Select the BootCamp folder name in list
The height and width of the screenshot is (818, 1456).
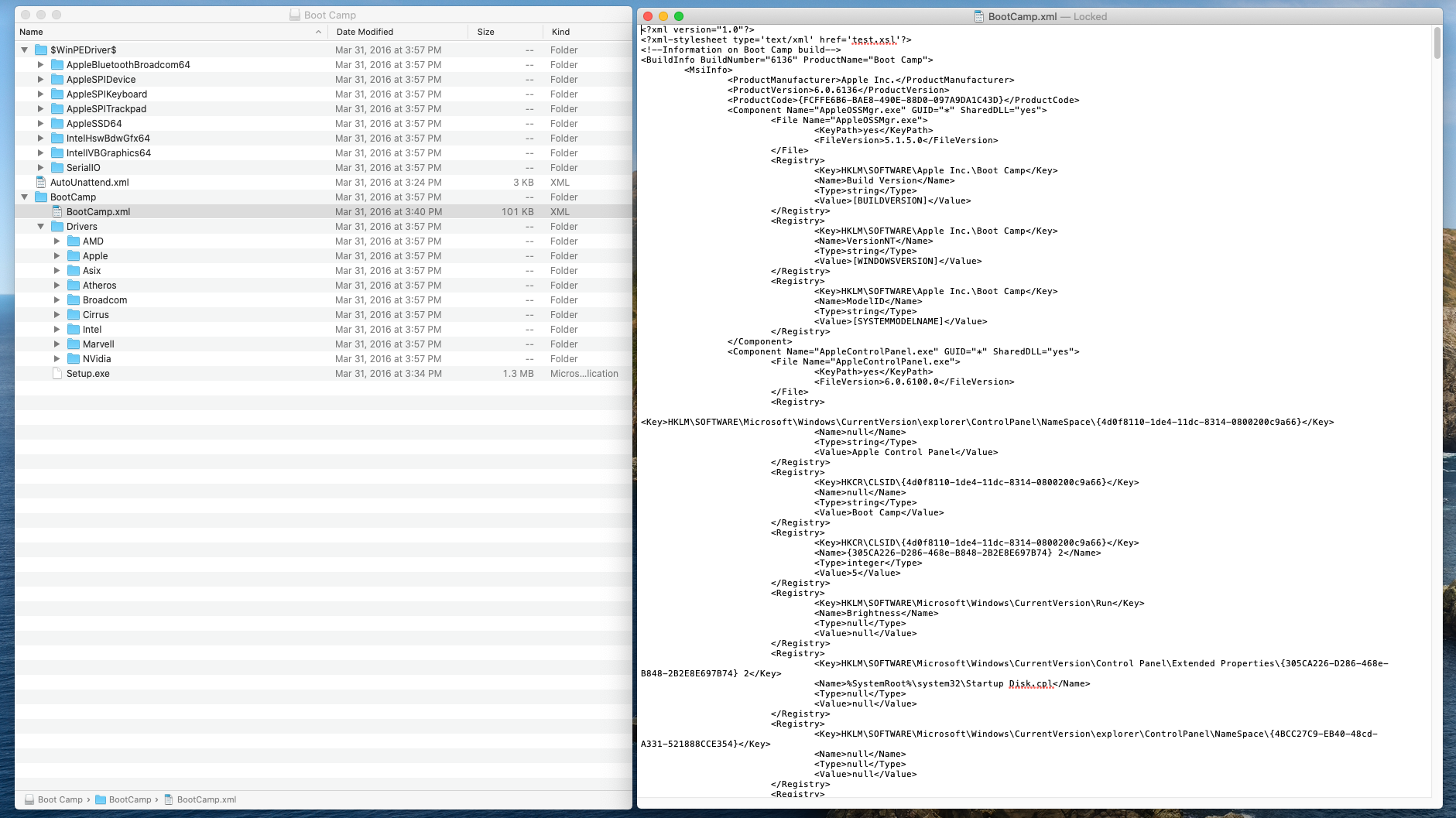pyautogui.click(x=74, y=197)
